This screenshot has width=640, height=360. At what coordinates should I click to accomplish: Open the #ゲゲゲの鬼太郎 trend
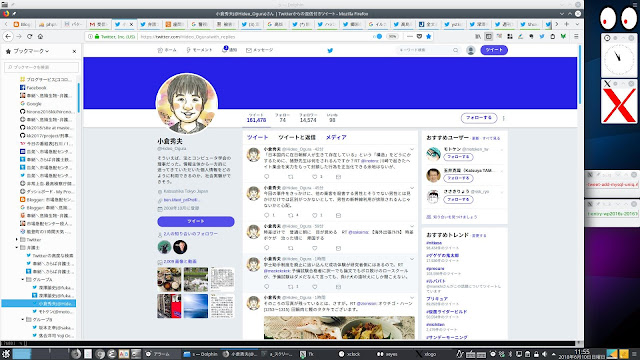pos(442,256)
